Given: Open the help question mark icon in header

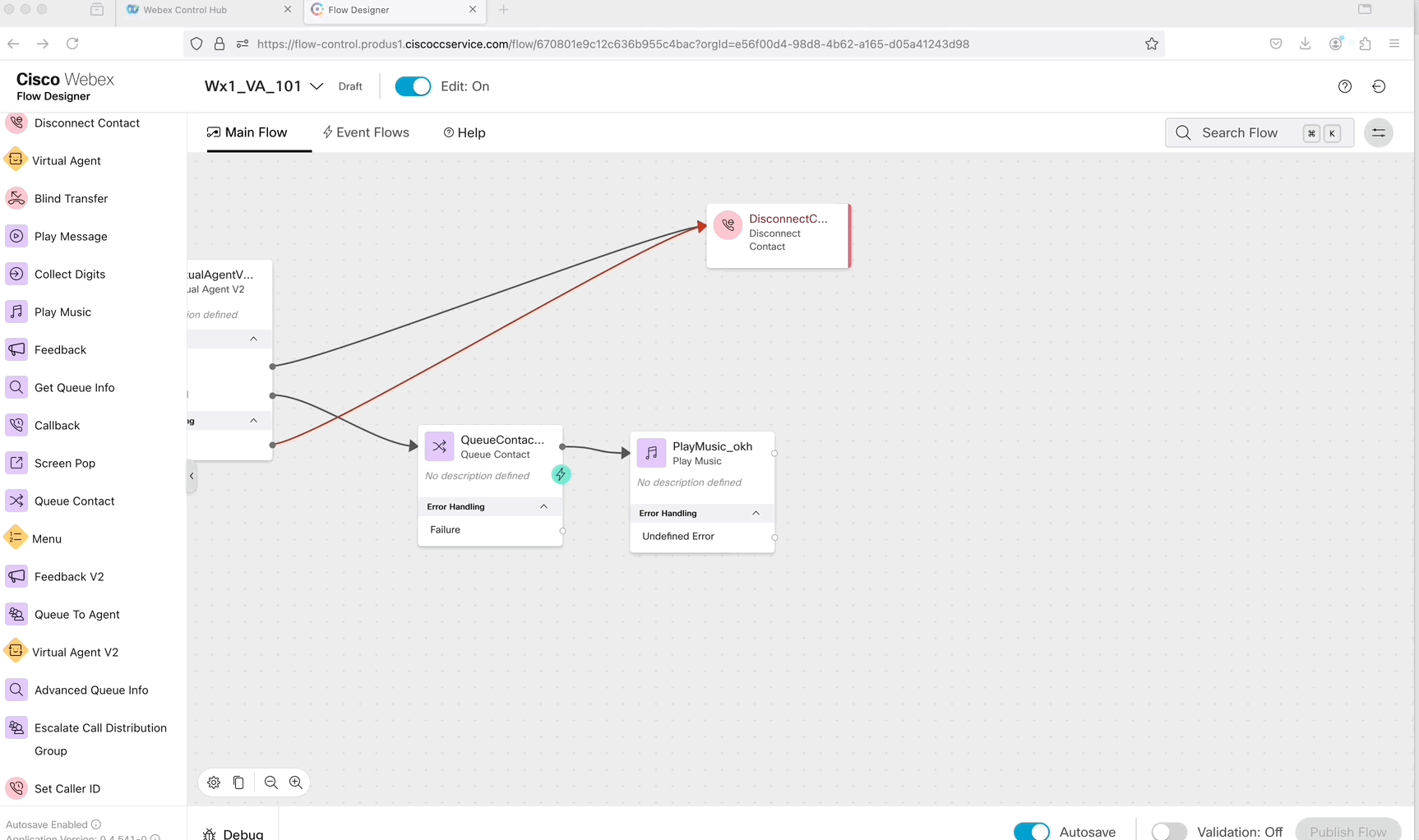Looking at the screenshot, I should tap(1345, 86).
